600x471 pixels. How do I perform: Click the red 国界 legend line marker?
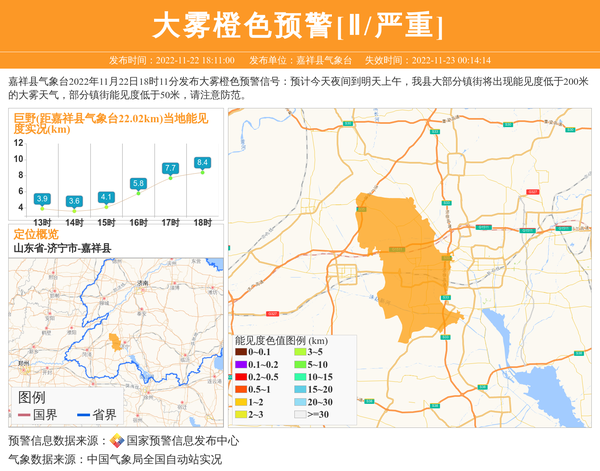(24, 415)
